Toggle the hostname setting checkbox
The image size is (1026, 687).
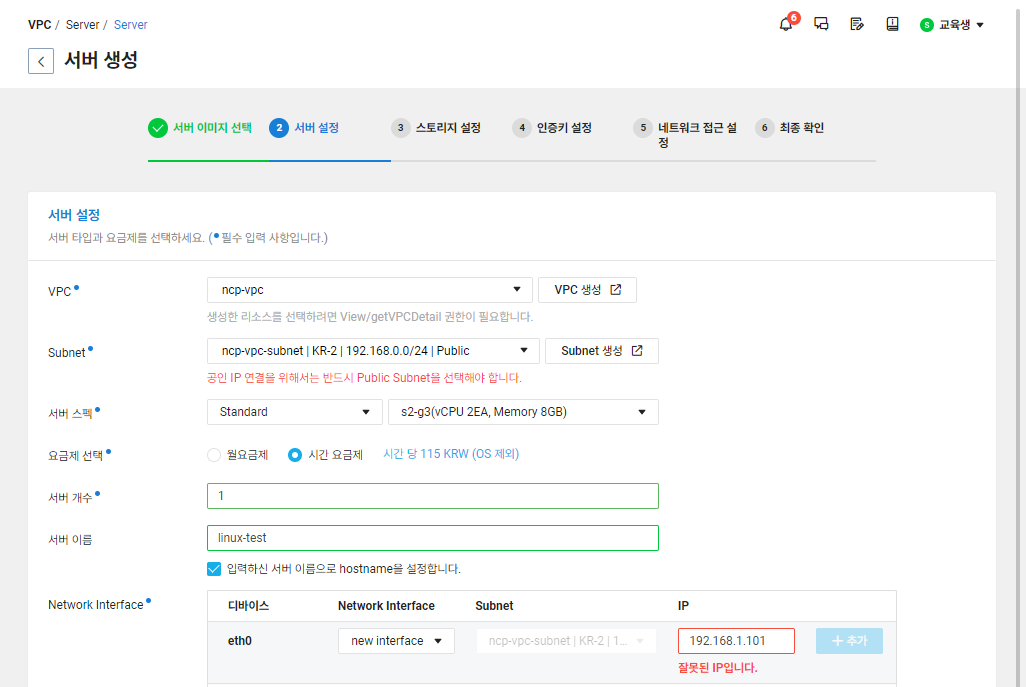[x=214, y=569]
